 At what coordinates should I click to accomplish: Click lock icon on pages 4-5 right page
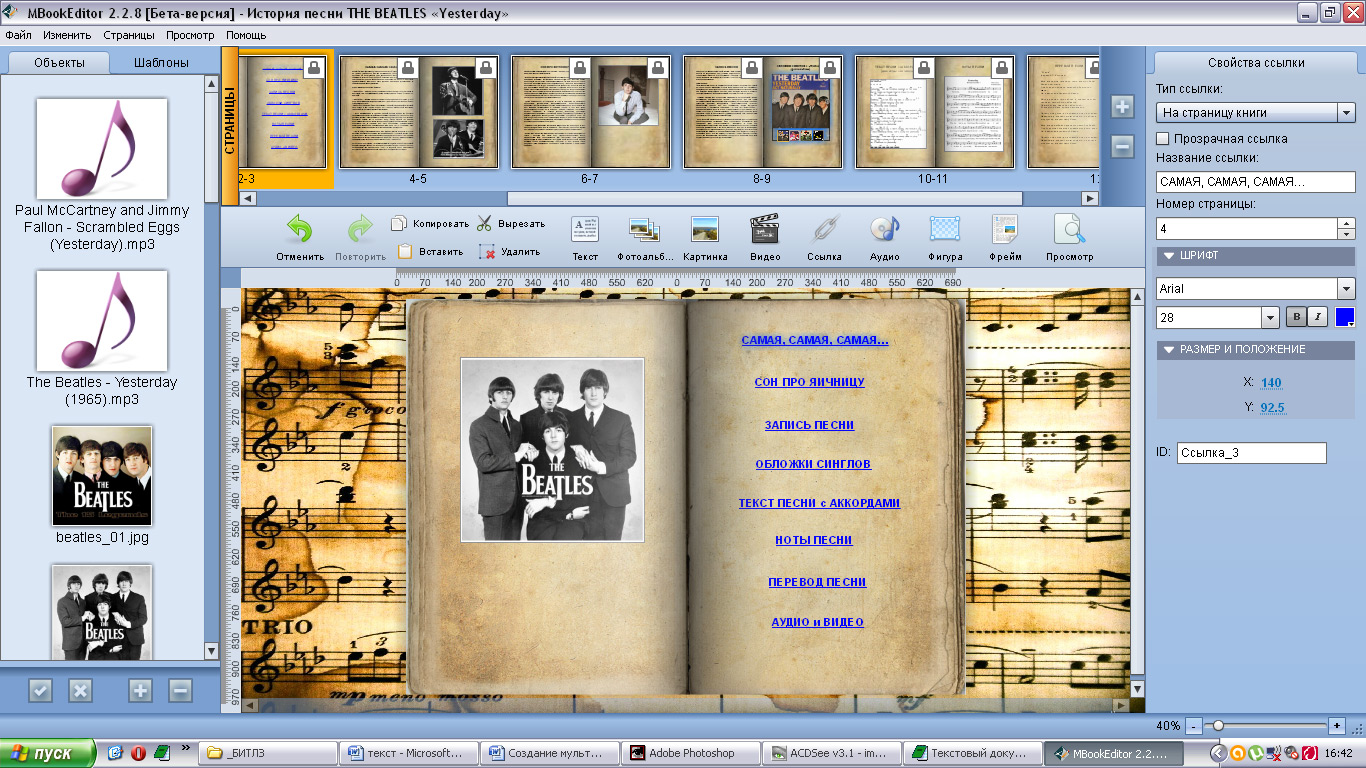485,68
